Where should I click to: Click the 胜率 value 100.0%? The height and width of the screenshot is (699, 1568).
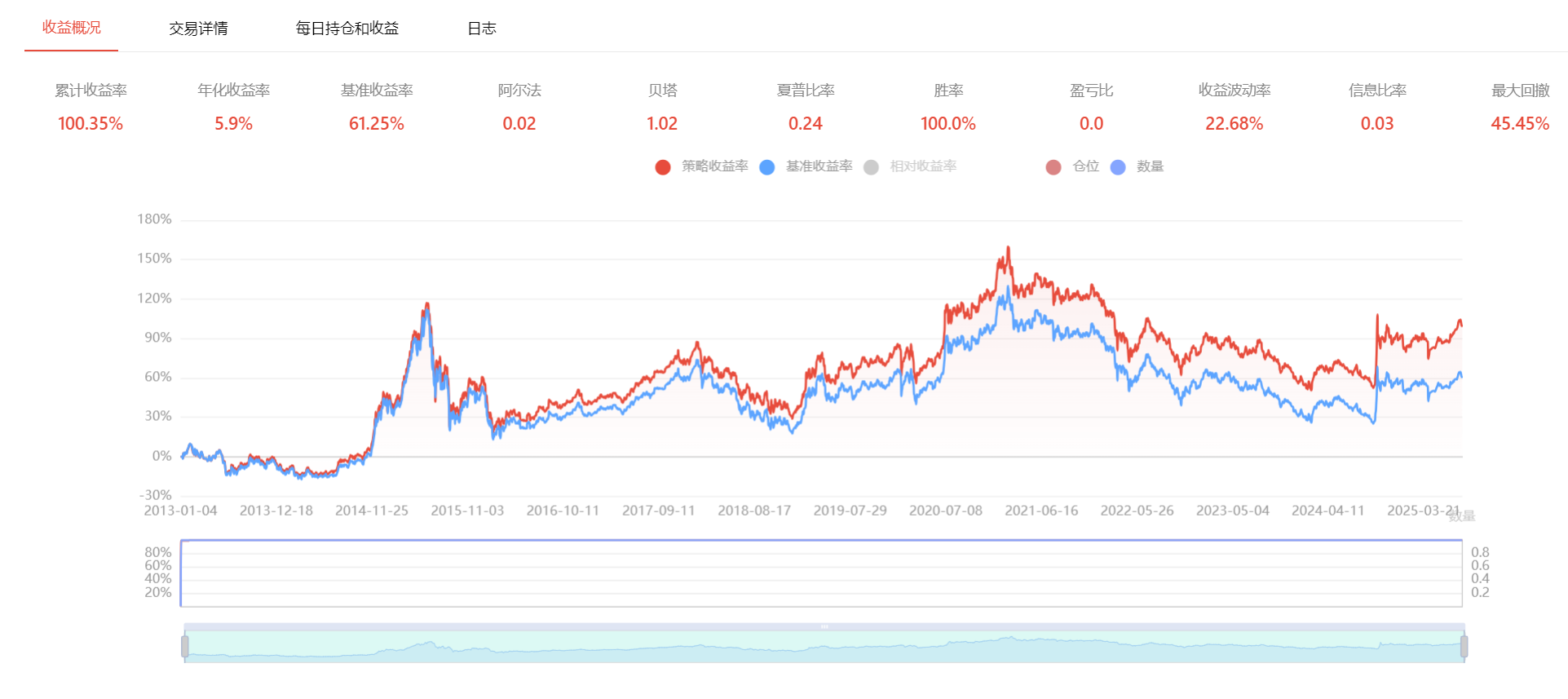pos(947,124)
